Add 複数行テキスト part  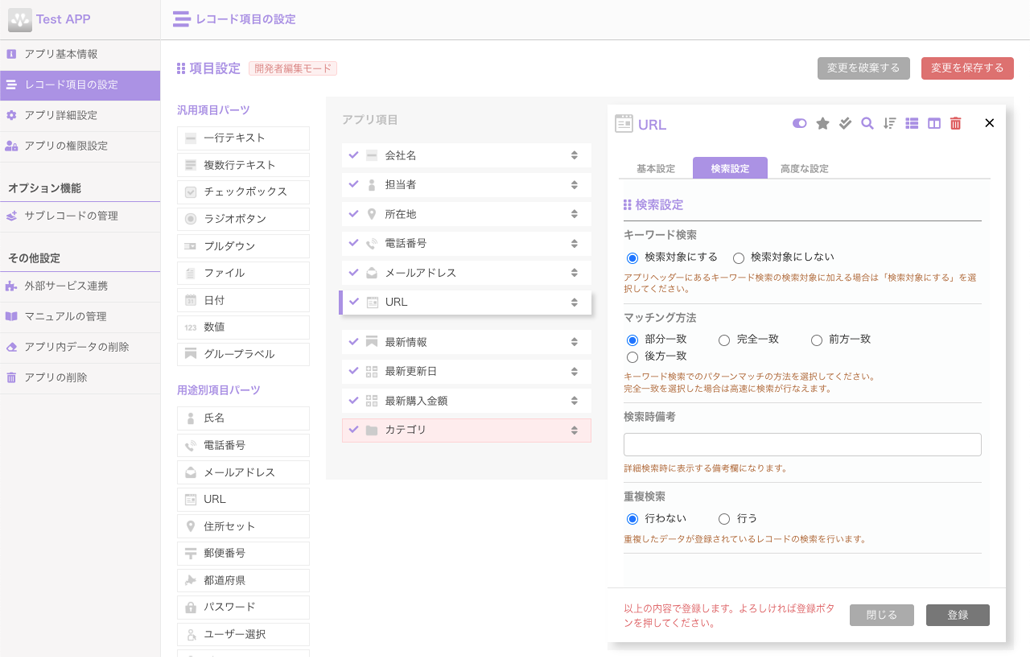(243, 165)
